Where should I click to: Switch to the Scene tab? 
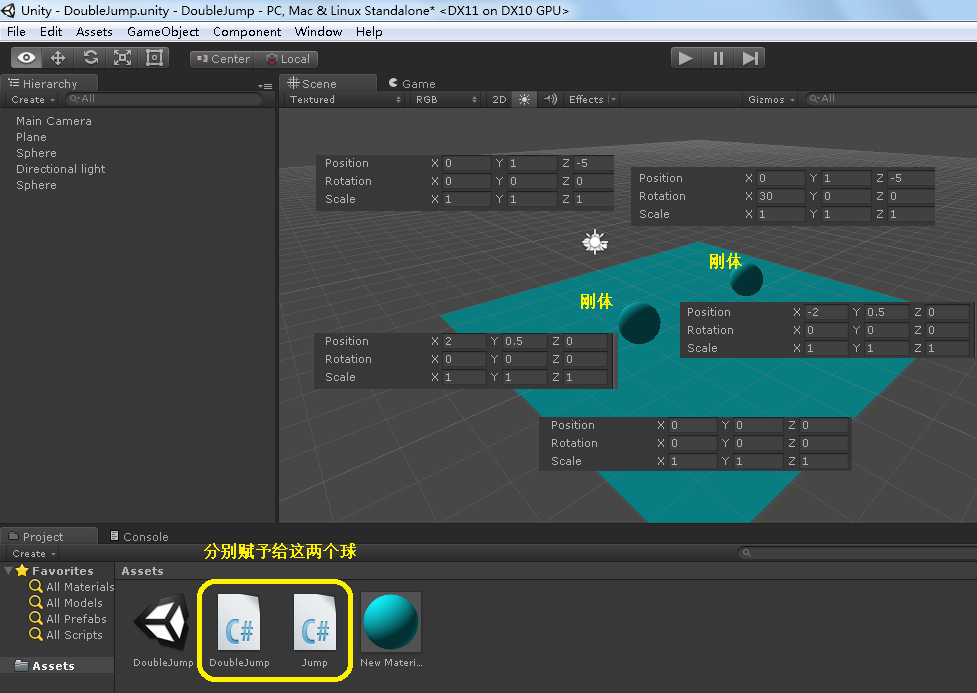pos(327,84)
